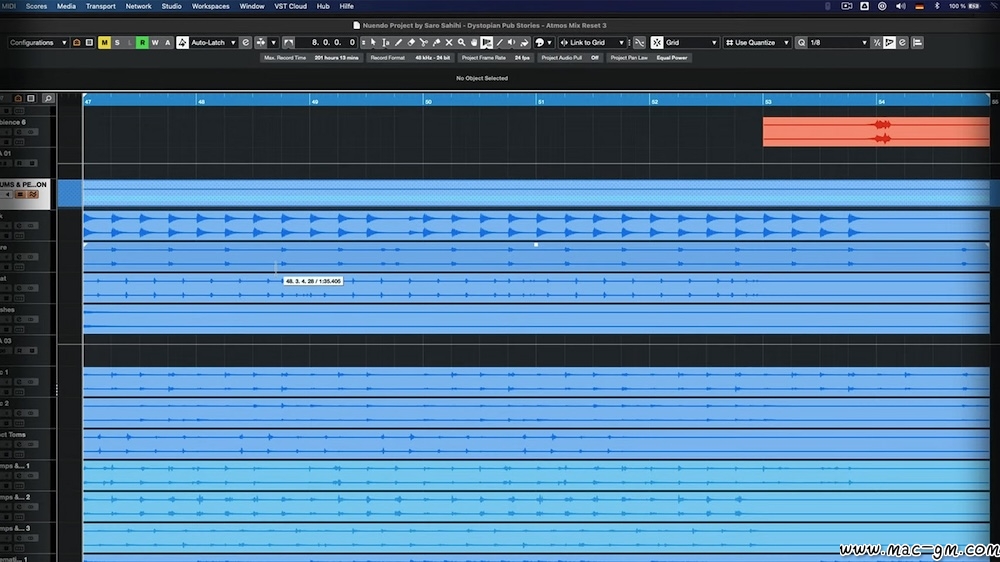Click the Project Audio Pull Off field
This screenshot has height=562, width=1000.
570,58
